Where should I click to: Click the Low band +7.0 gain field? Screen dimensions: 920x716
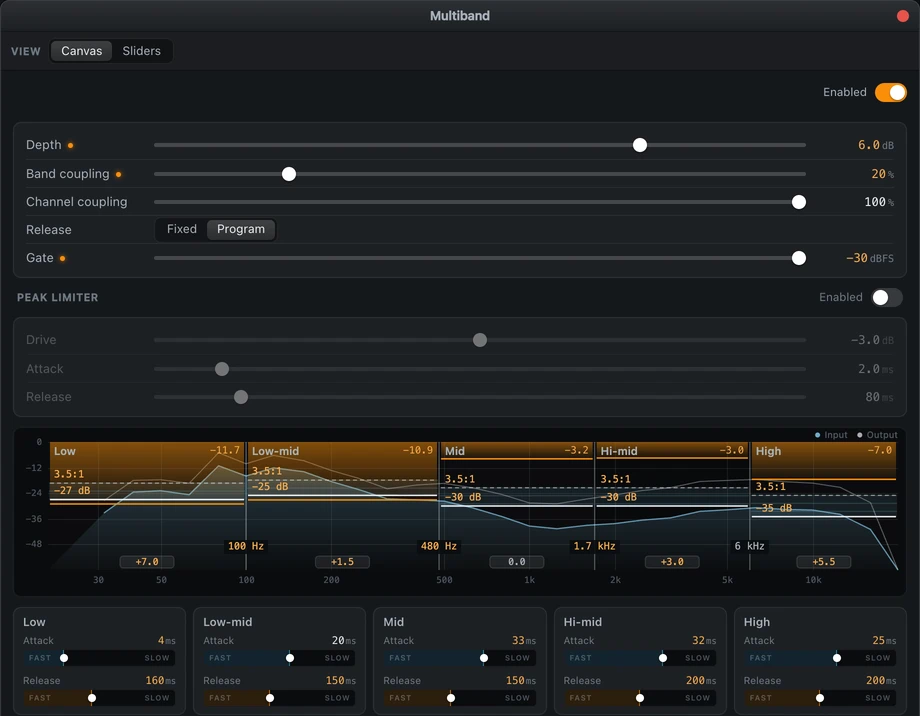click(147, 562)
